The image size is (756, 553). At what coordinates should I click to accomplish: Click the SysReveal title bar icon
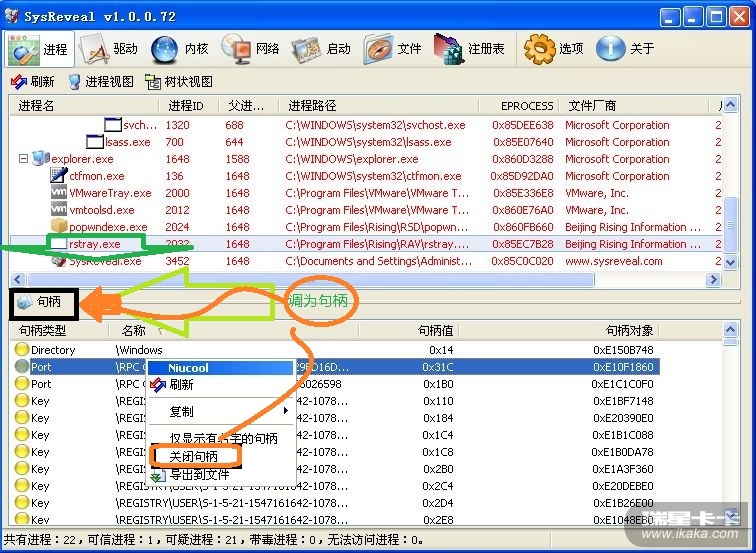(12, 16)
